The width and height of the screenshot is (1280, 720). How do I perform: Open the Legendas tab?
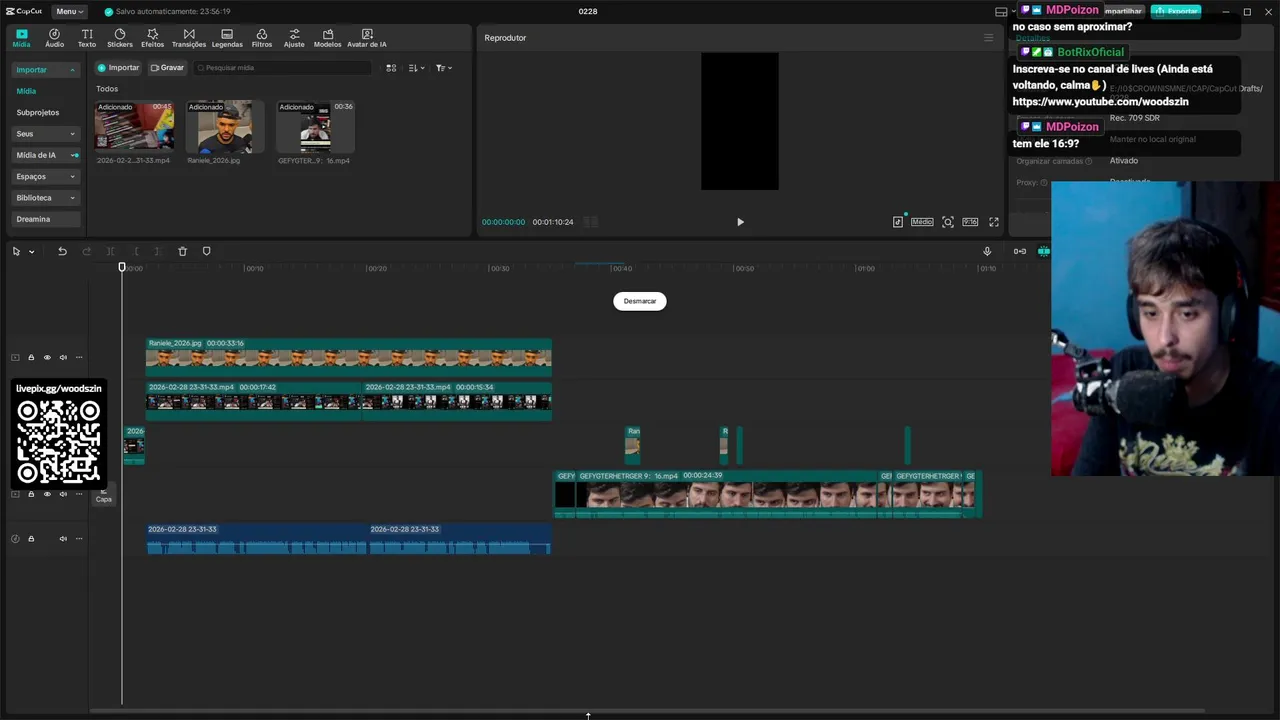(227, 38)
